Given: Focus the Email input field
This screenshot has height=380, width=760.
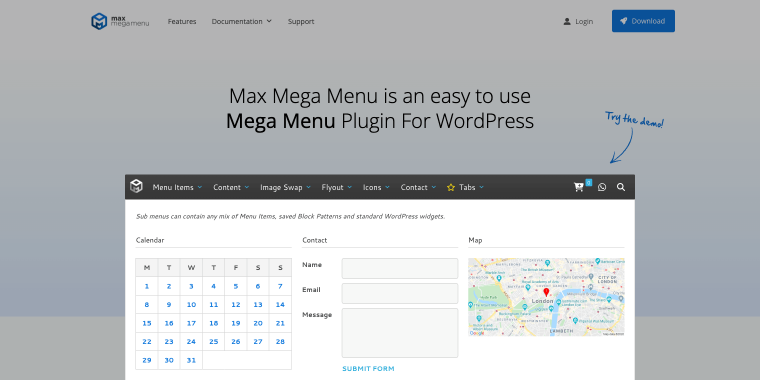Looking at the screenshot, I should [400, 293].
